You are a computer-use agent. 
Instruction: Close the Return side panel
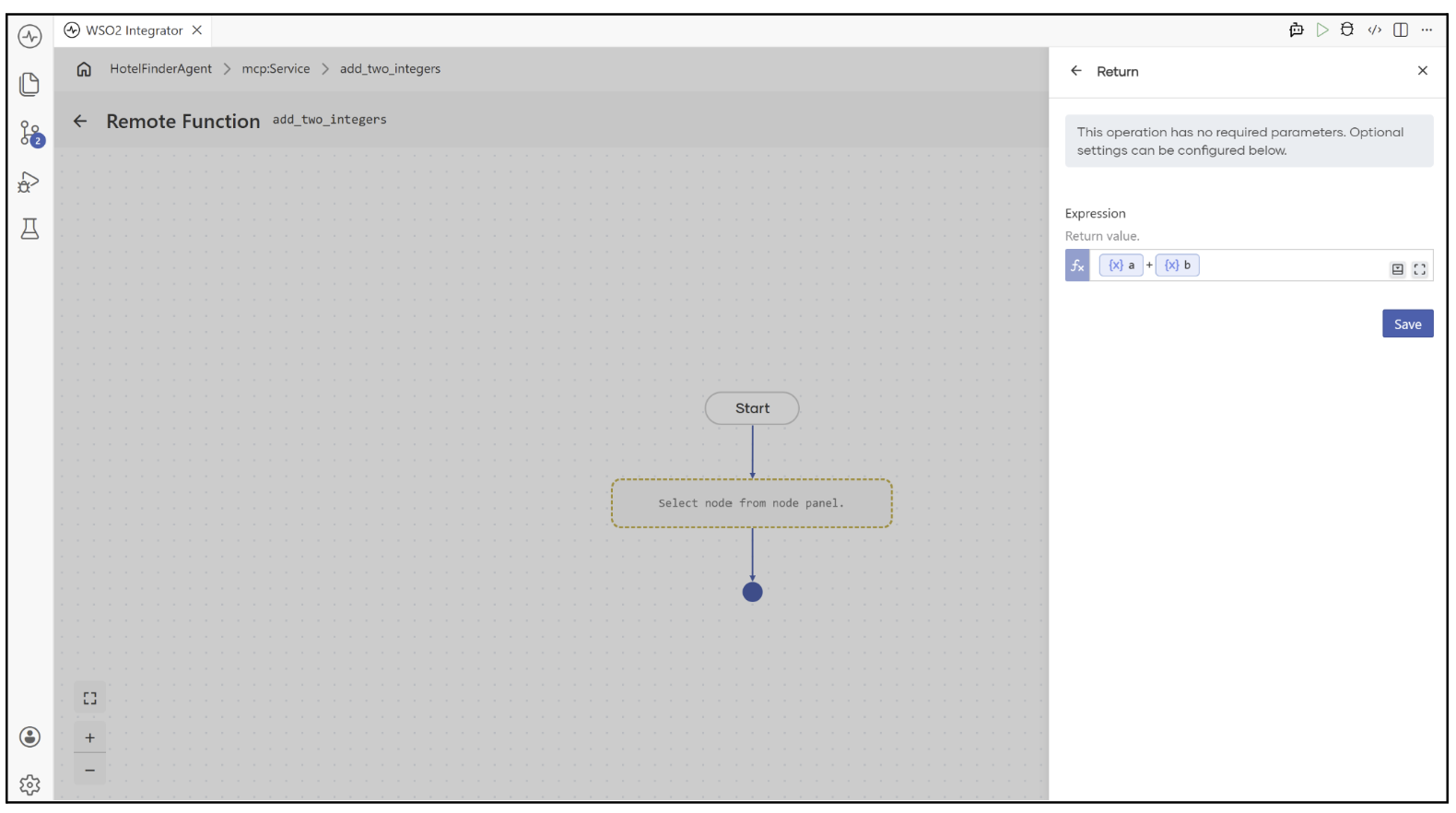[x=1423, y=71]
